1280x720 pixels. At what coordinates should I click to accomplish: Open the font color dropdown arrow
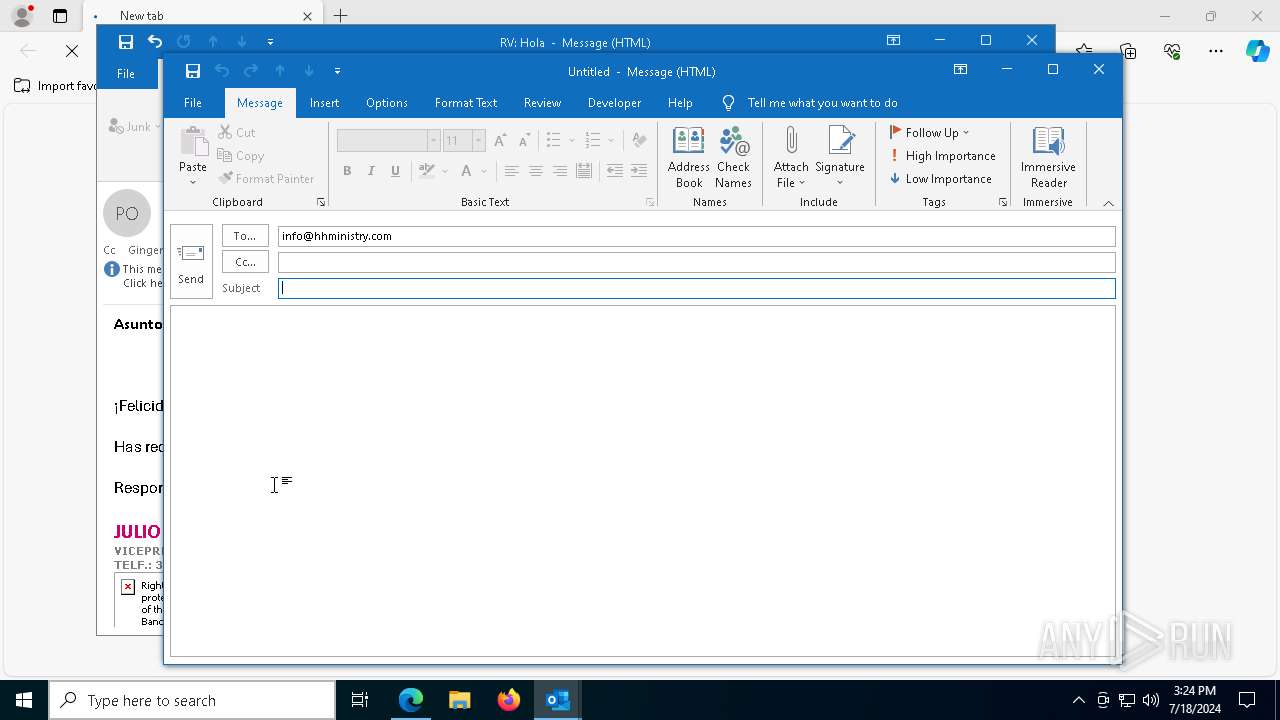point(484,171)
